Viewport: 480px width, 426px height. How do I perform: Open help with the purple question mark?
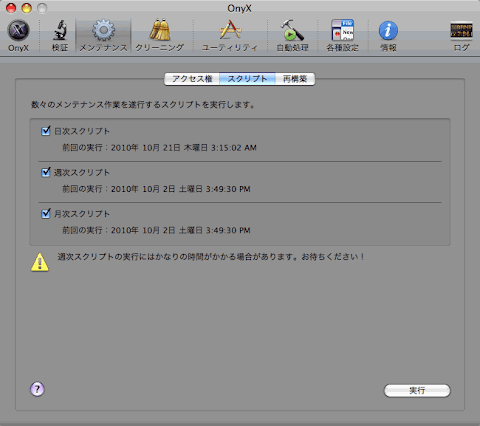tap(37, 389)
